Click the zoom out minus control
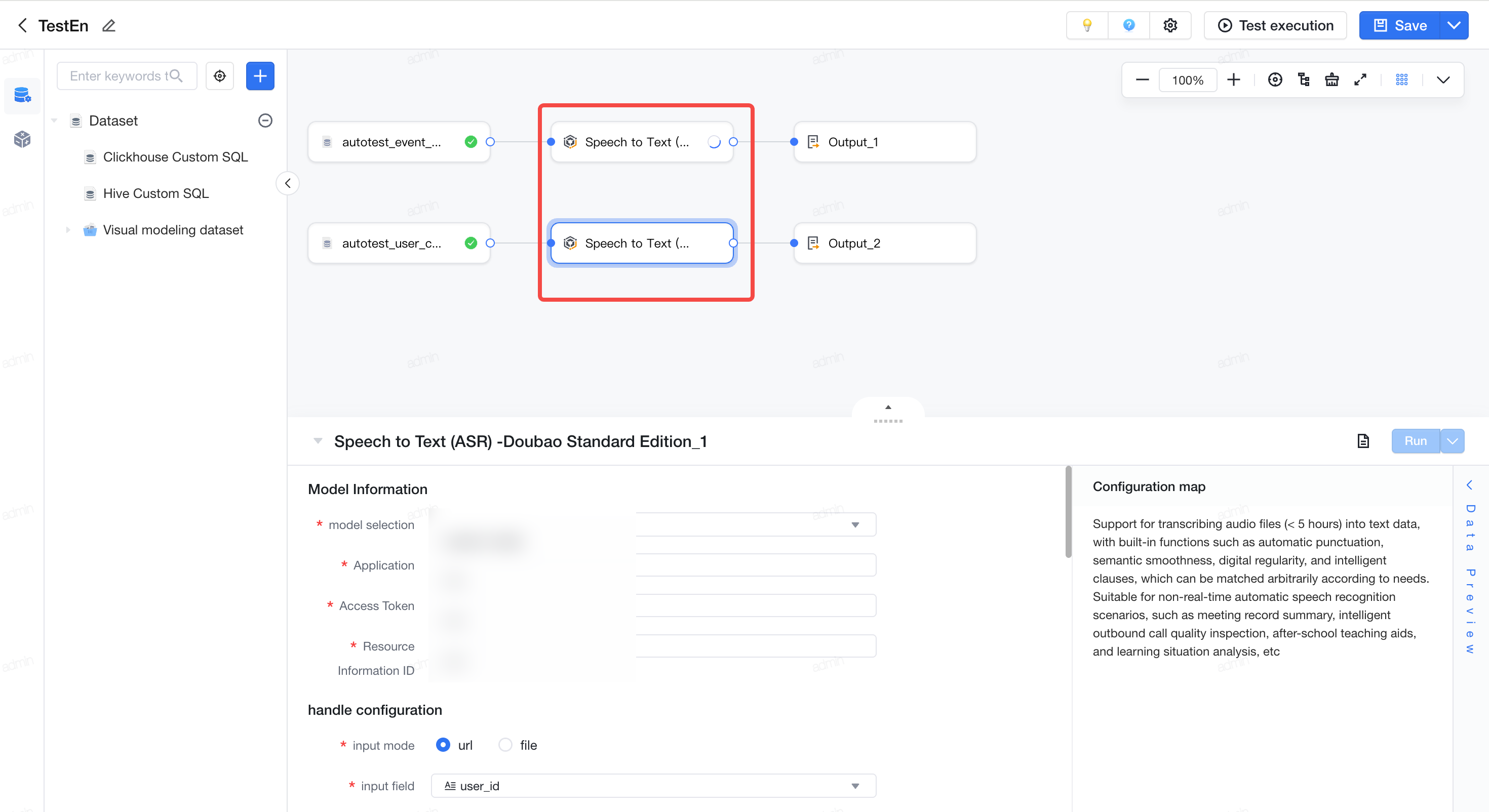Screen dimensions: 1489x812 coord(1142,80)
